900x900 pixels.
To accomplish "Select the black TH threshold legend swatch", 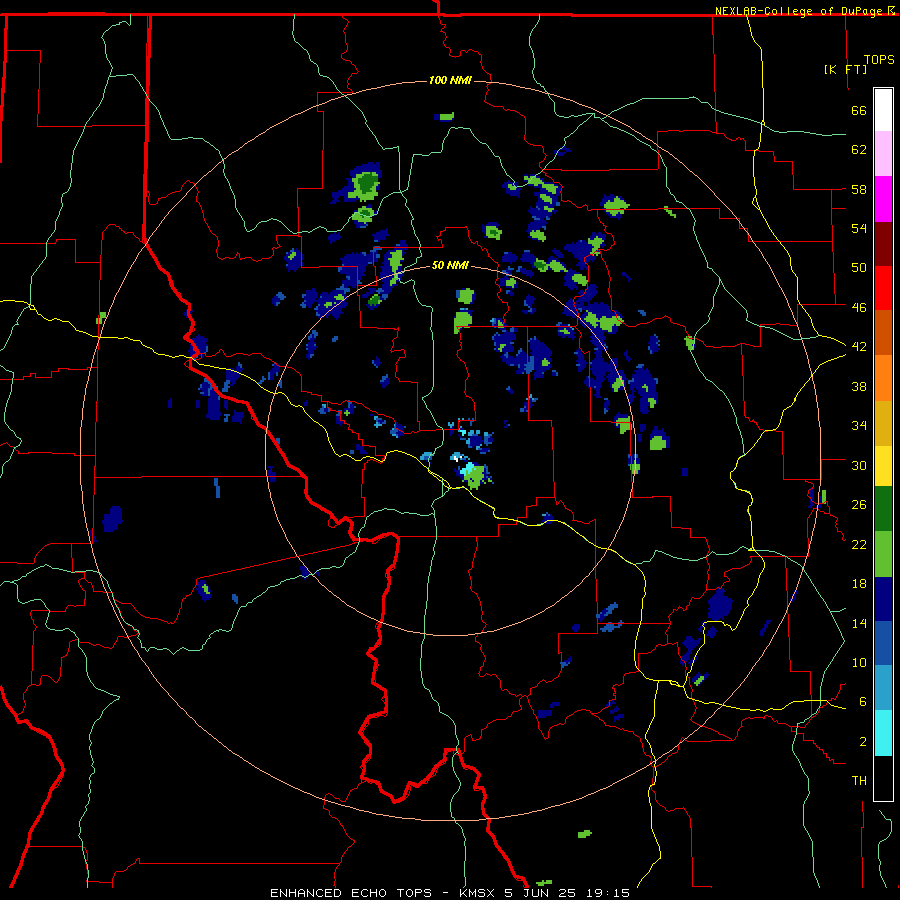I will tap(883, 778).
